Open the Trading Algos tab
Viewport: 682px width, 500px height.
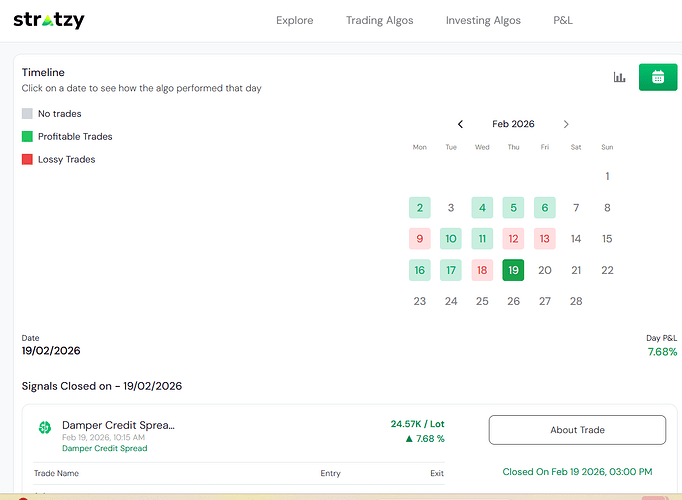coord(379,20)
